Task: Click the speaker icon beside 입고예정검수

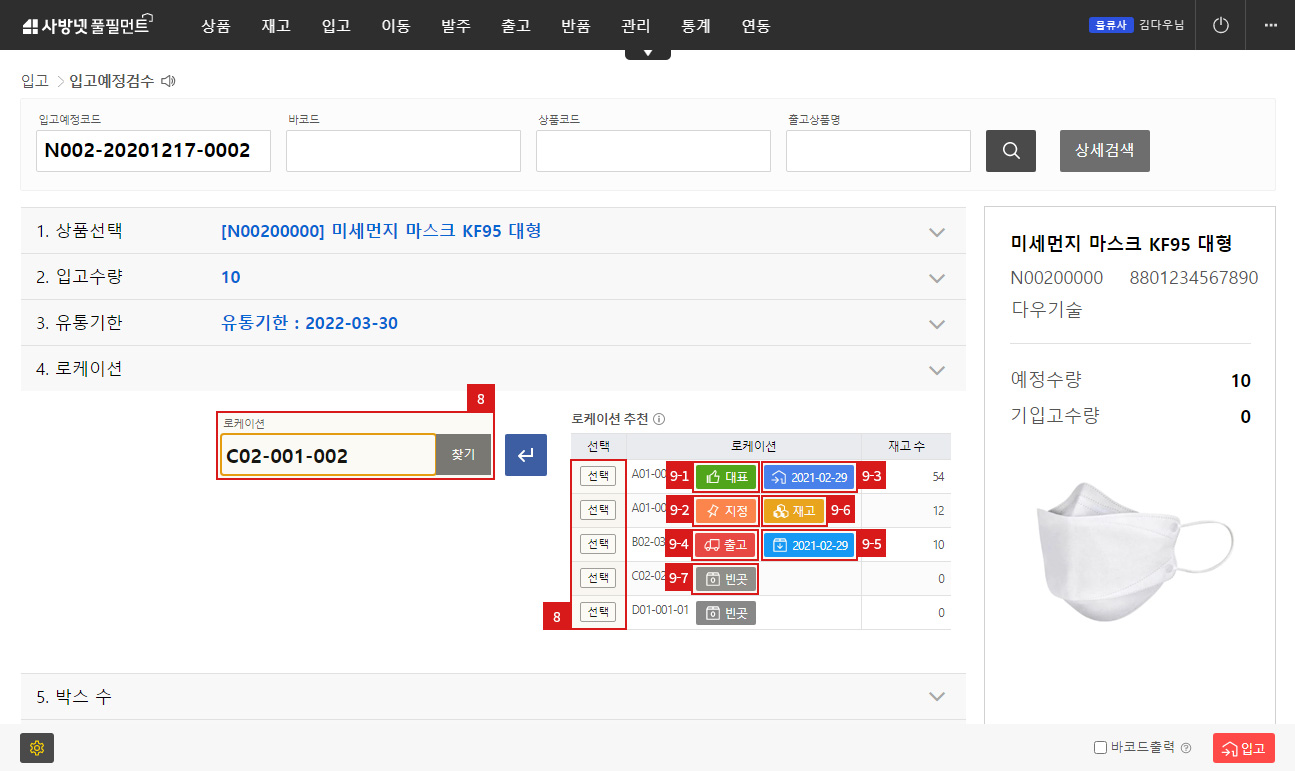Action: pyautogui.click(x=168, y=81)
